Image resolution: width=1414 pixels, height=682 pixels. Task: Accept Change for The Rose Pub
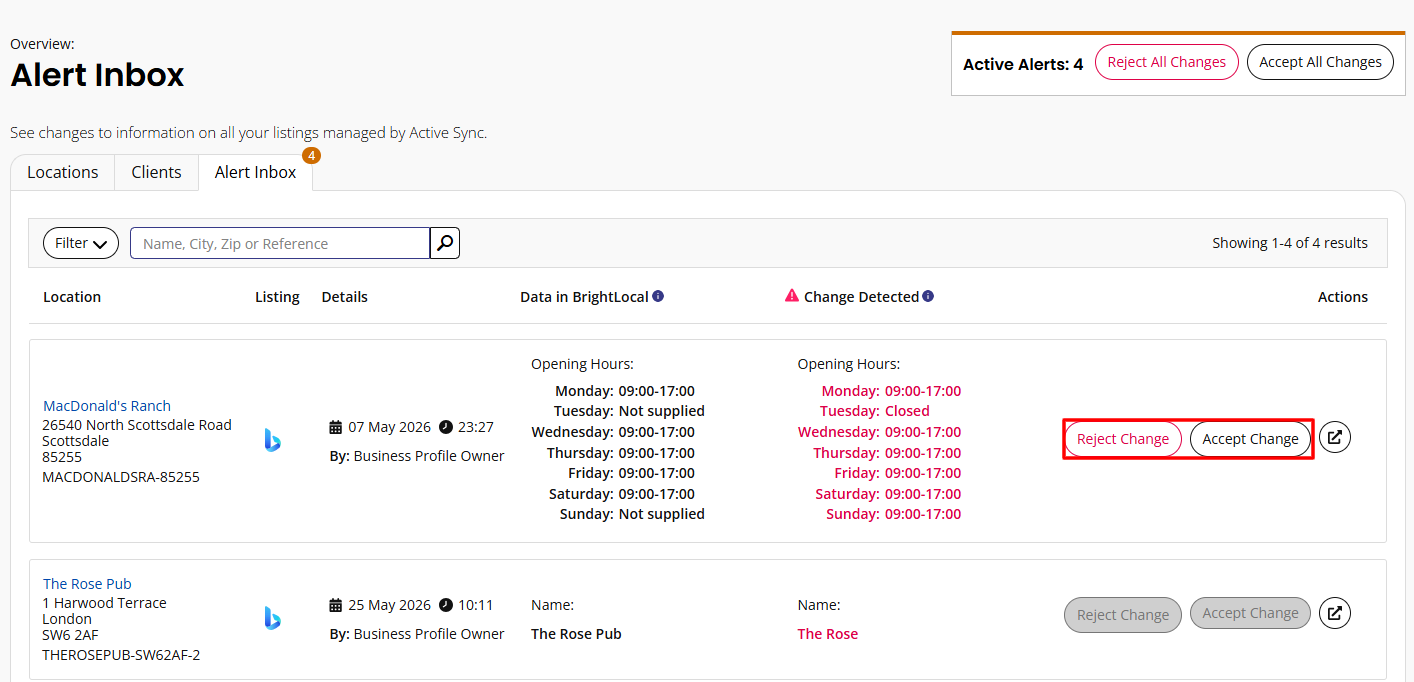point(1251,613)
